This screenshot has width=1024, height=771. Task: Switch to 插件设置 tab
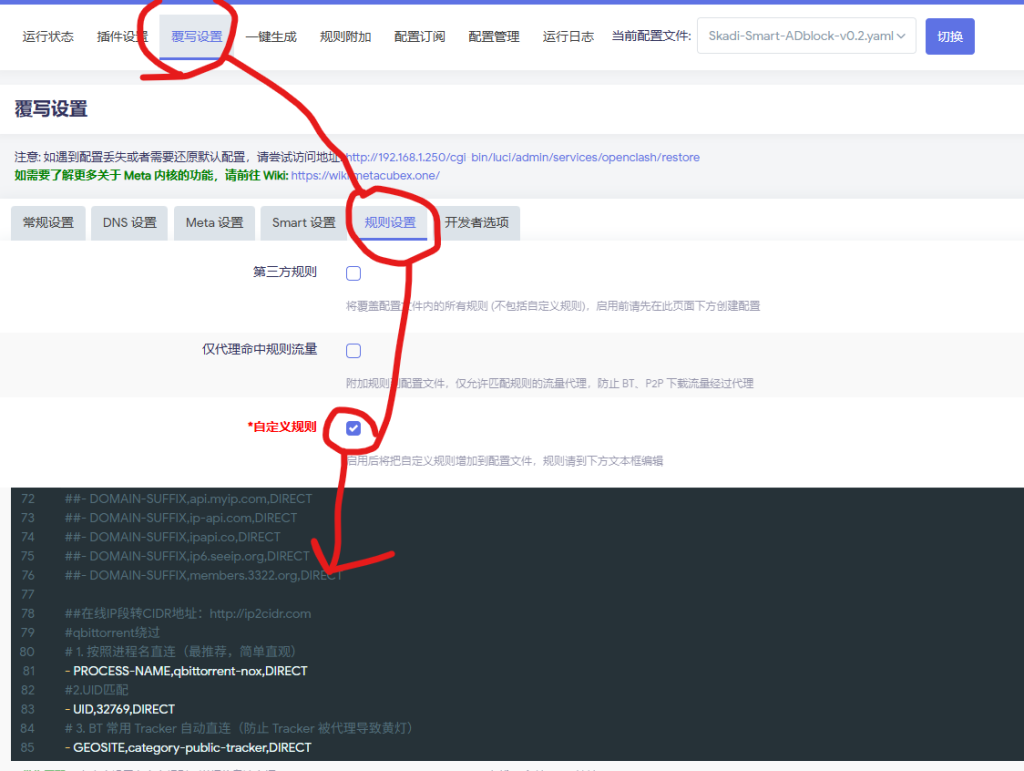point(122,37)
